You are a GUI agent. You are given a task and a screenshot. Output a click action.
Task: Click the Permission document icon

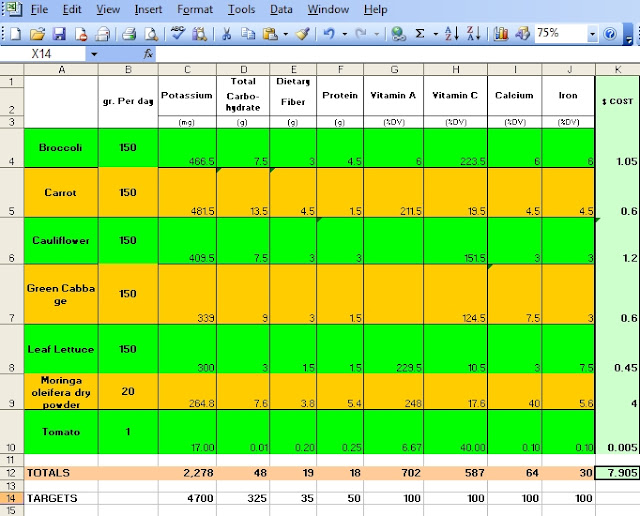pyautogui.click(x=81, y=33)
